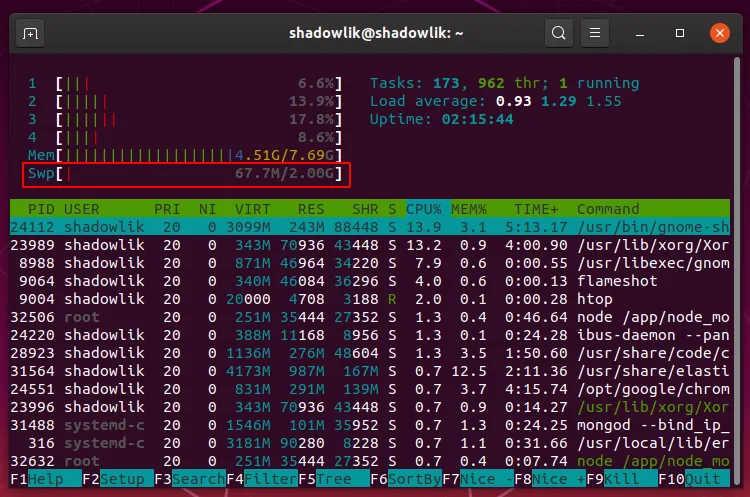Click the Load average line

496,101
